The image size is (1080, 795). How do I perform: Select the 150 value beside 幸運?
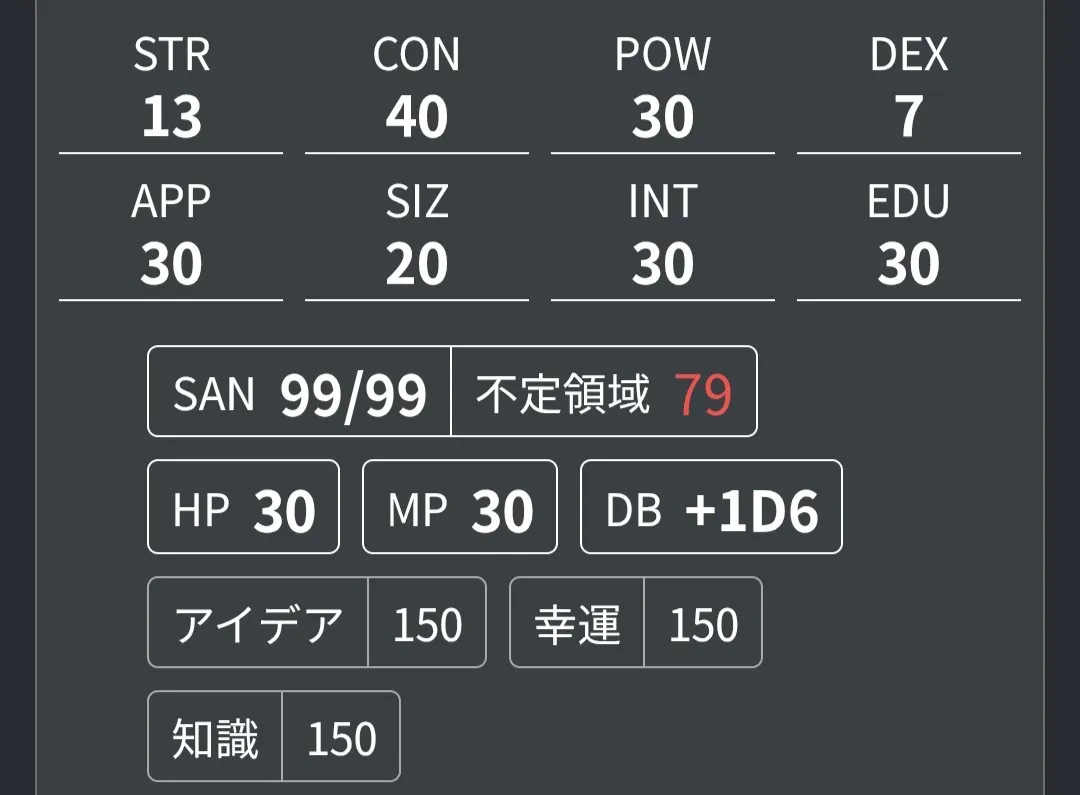point(703,623)
